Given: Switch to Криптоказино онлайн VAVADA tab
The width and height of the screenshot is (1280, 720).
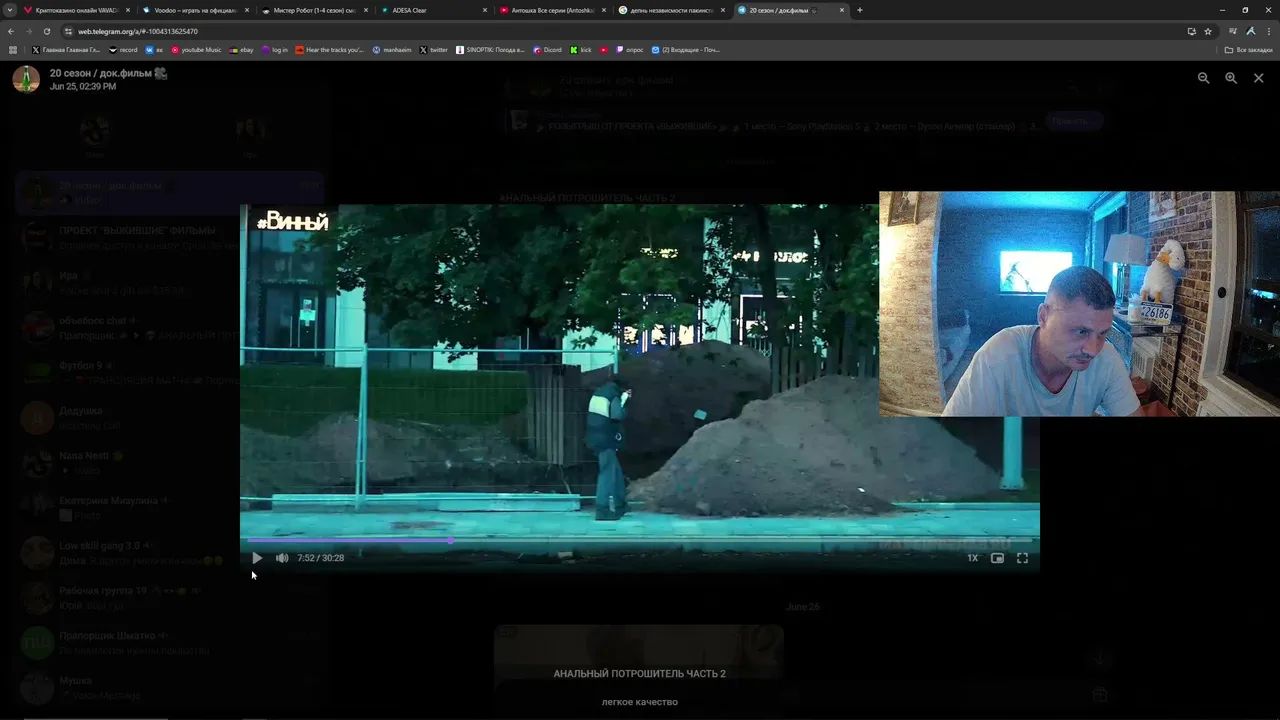Looking at the screenshot, I should pos(76,10).
